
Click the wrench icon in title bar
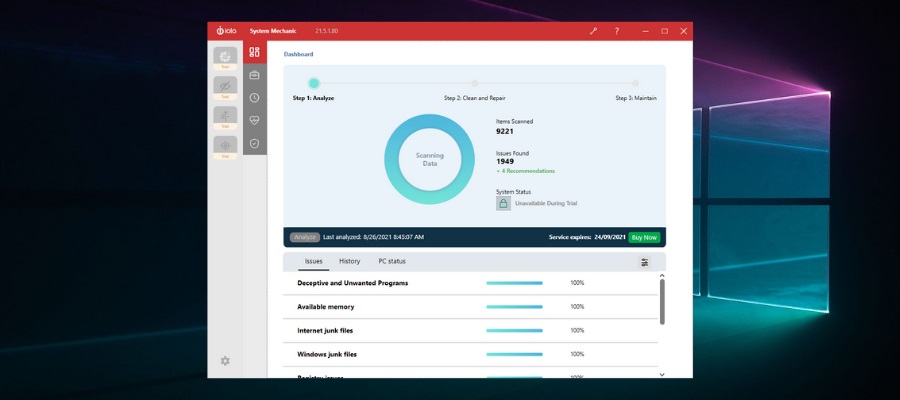[x=593, y=31]
